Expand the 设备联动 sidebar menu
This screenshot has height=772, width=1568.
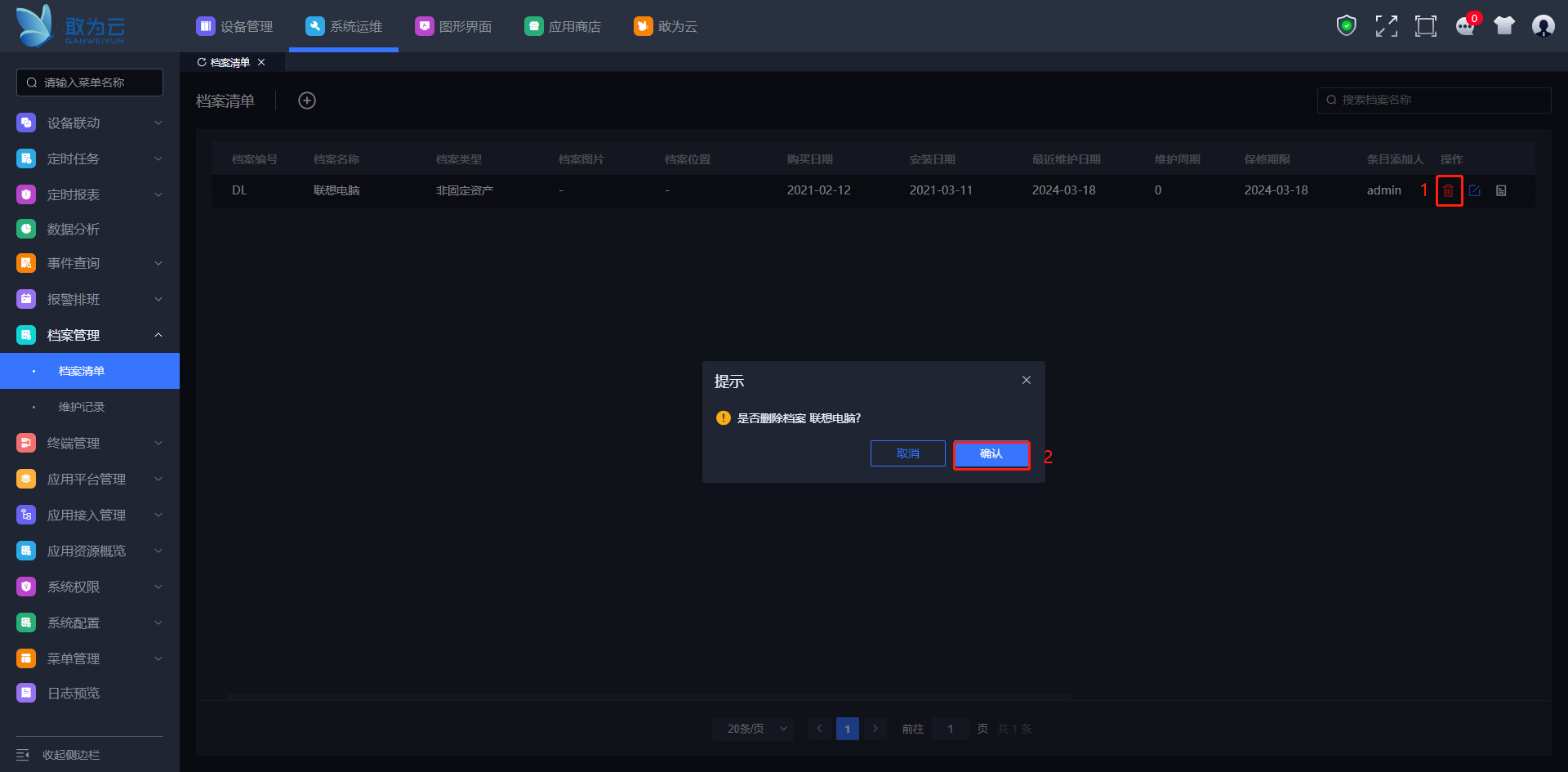pyautogui.click(x=90, y=123)
